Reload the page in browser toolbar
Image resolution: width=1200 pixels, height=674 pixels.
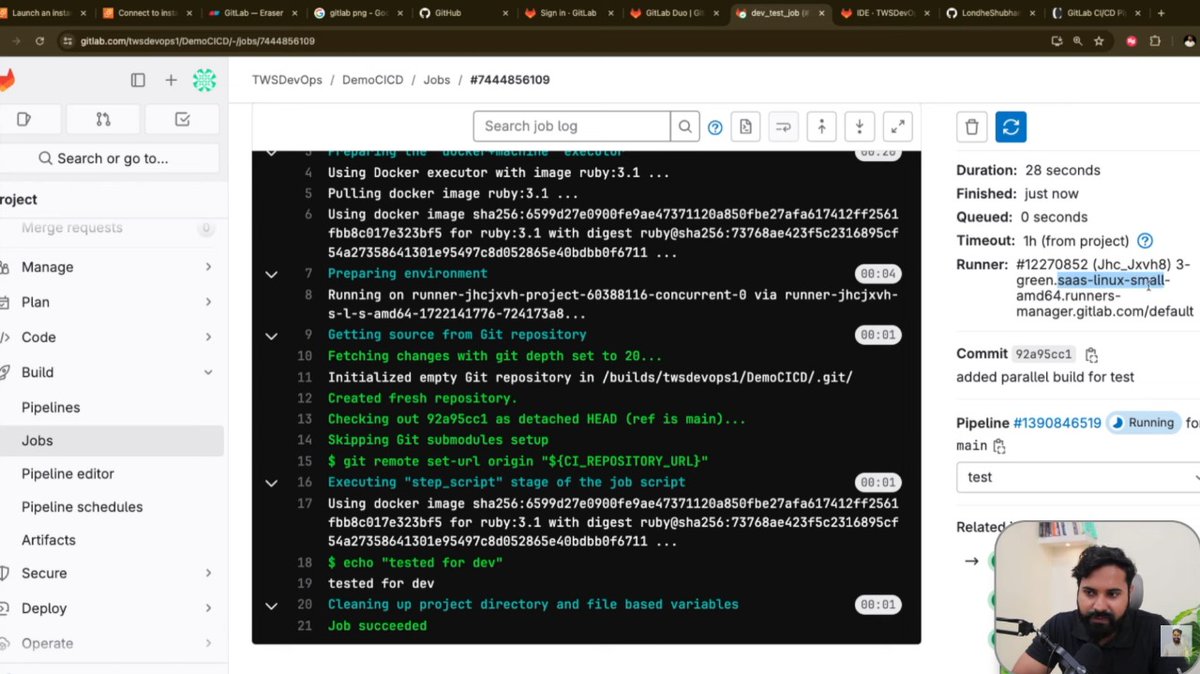point(39,41)
